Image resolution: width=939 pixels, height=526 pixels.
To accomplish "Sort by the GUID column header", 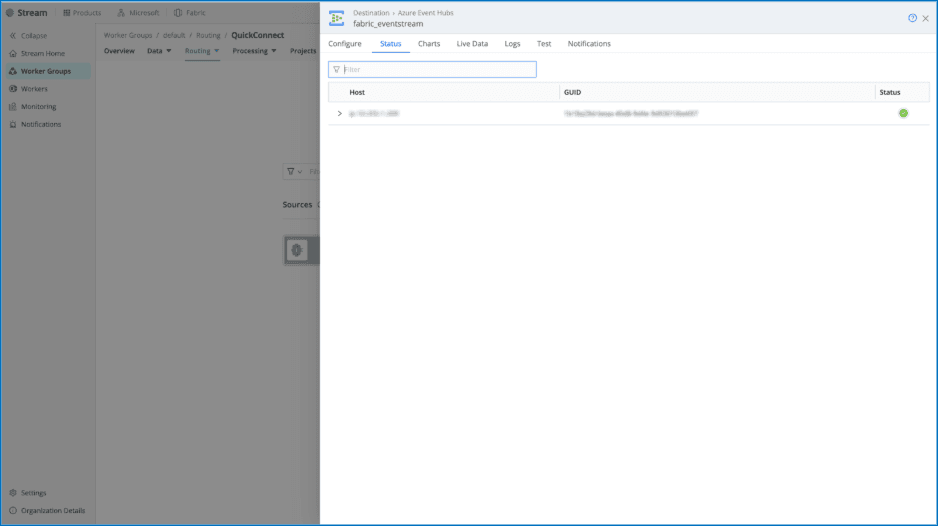I will (573, 92).
